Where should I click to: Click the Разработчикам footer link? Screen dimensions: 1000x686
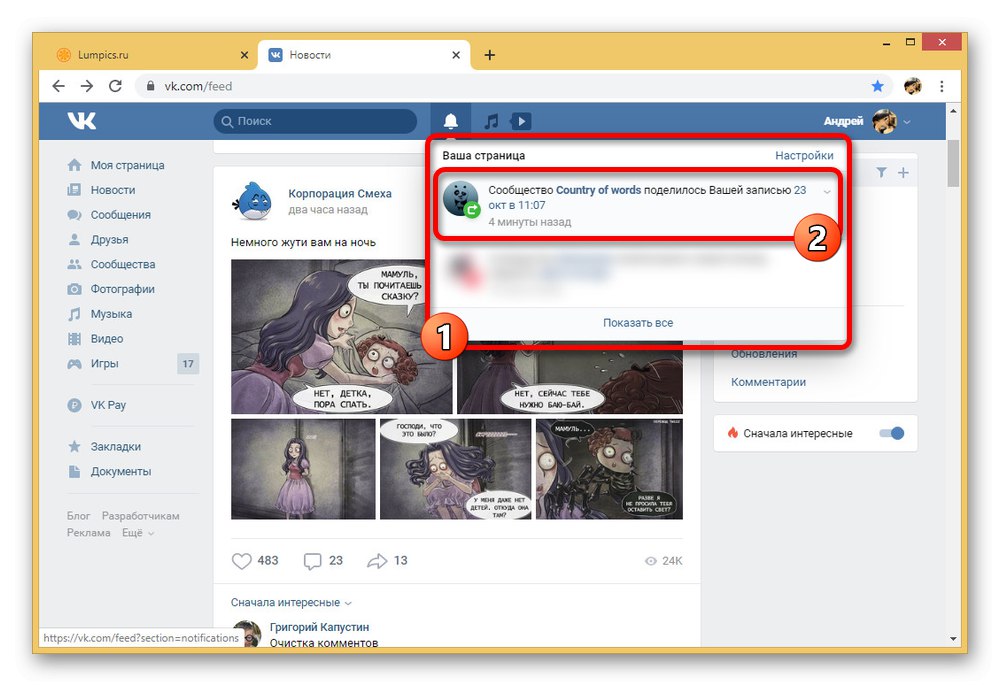click(x=140, y=516)
